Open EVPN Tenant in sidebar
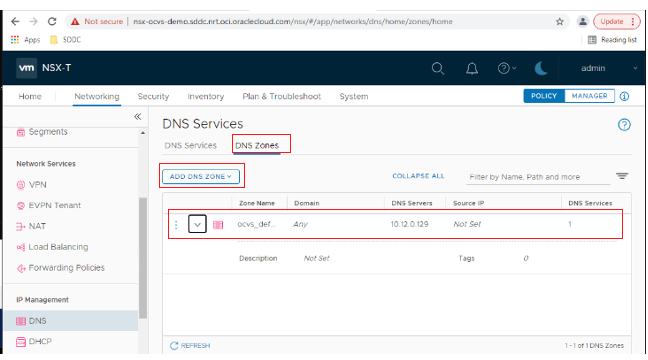 pyautogui.click(x=49, y=205)
